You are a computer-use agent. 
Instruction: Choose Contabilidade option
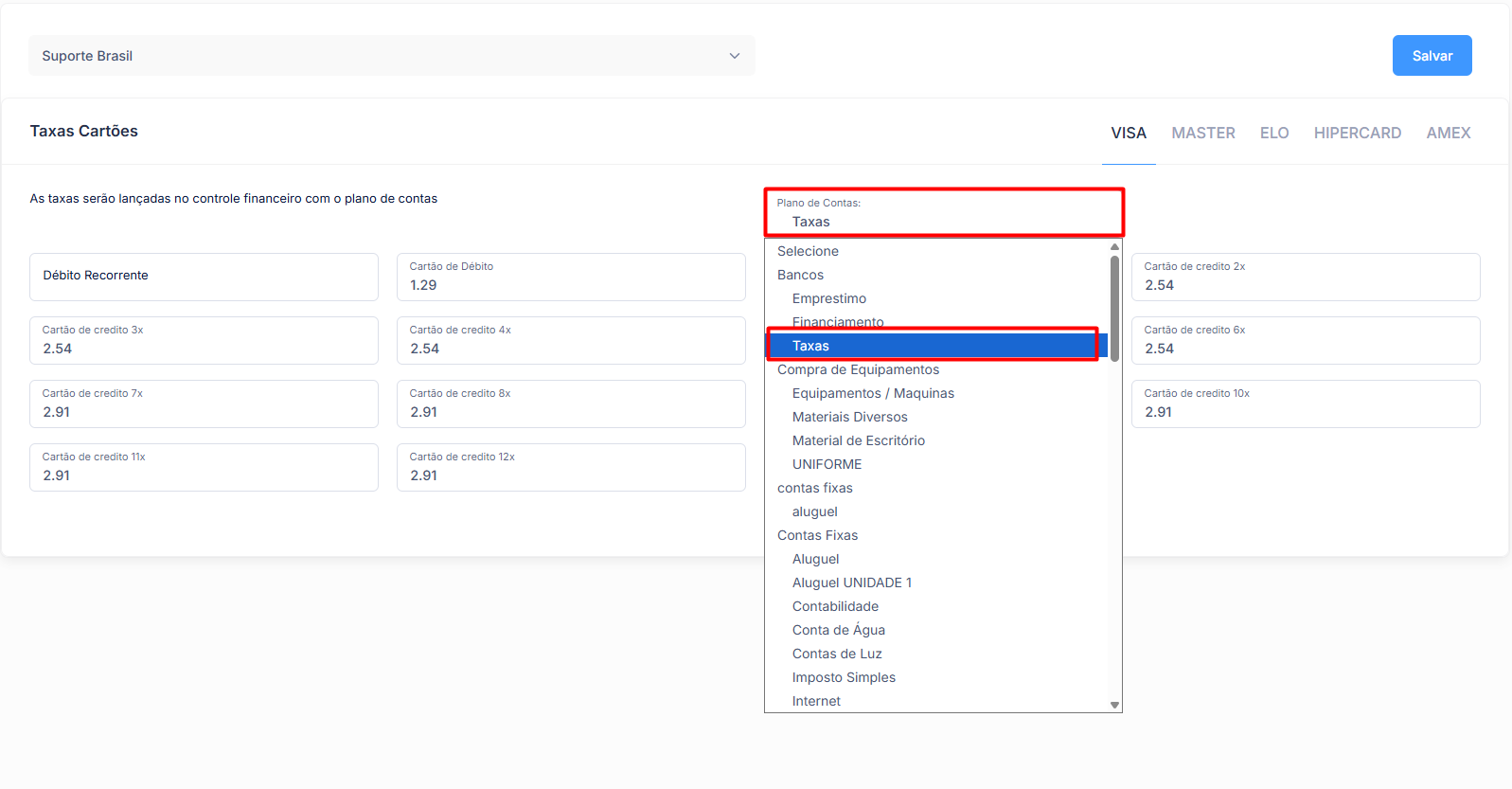pos(936,606)
